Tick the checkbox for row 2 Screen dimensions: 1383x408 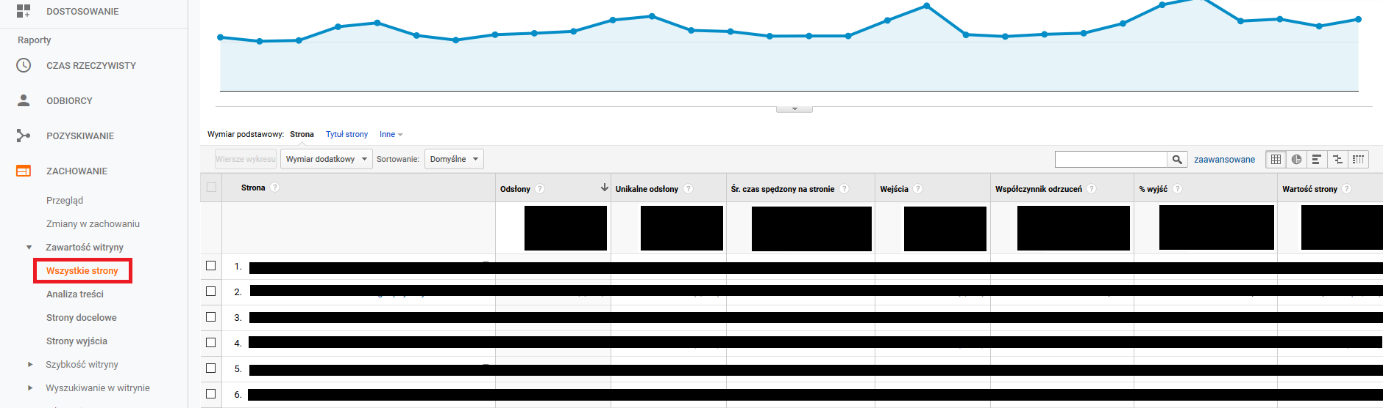pos(211,291)
